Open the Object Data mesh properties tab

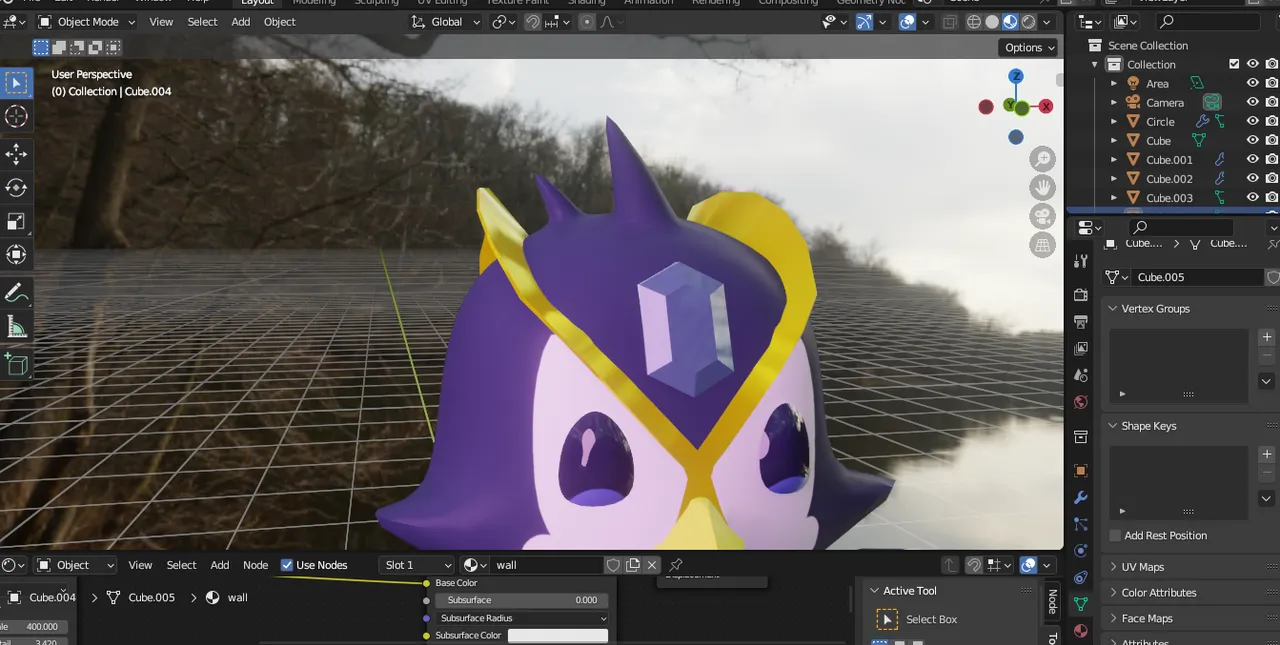tap(1080, 604)
